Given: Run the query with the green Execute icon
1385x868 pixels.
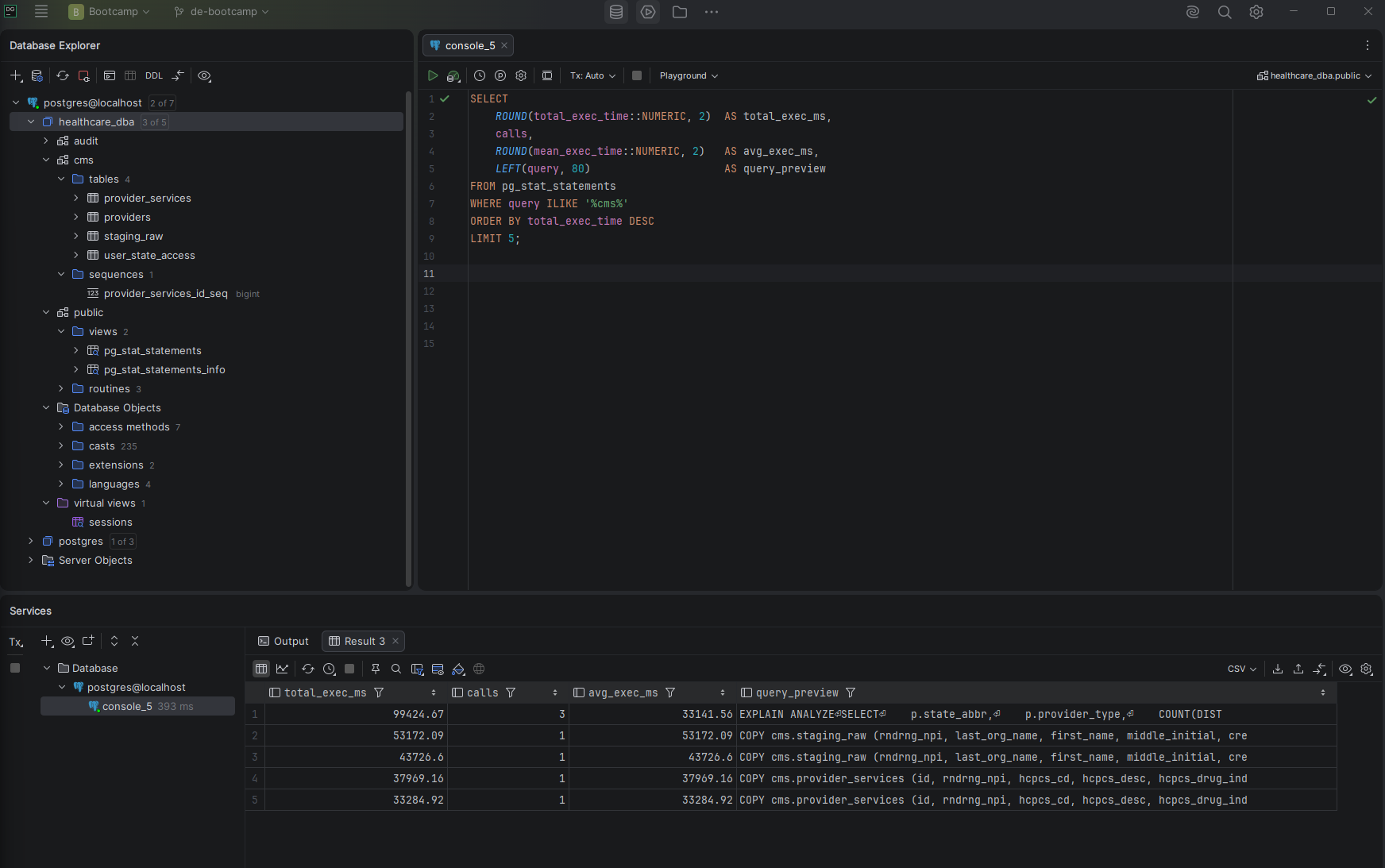Looking at the screenshot, I should (433, 75).
